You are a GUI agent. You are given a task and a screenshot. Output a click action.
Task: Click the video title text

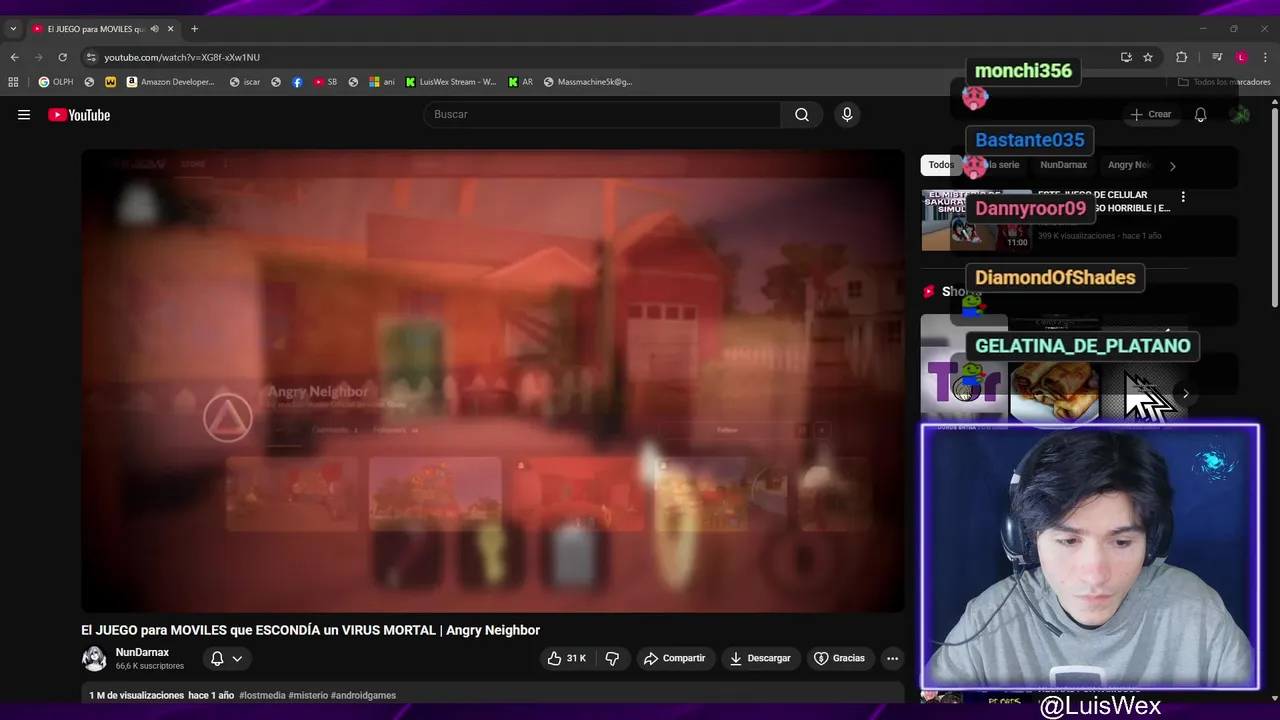coord(310,630)
